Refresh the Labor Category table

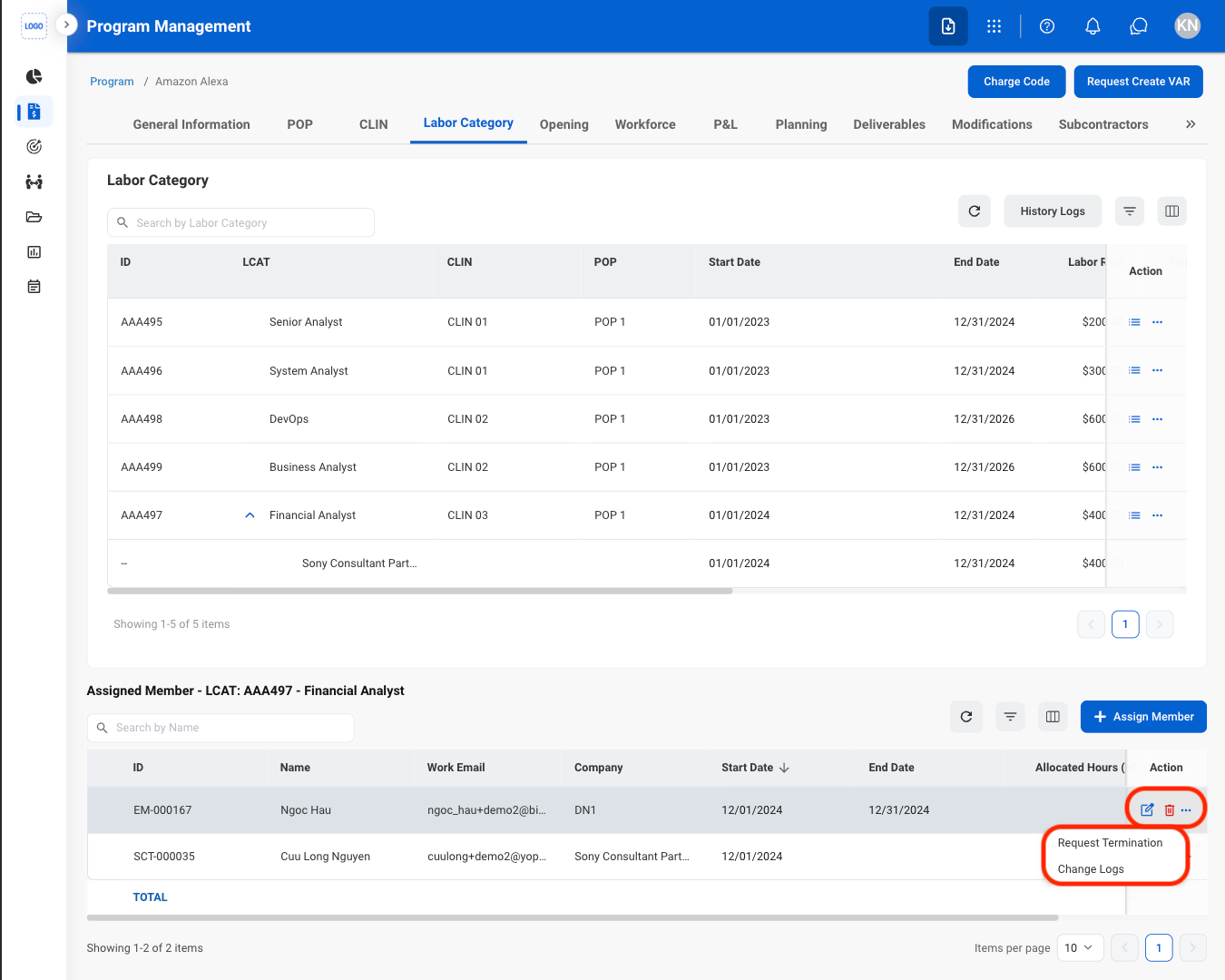tap(975, 211)
